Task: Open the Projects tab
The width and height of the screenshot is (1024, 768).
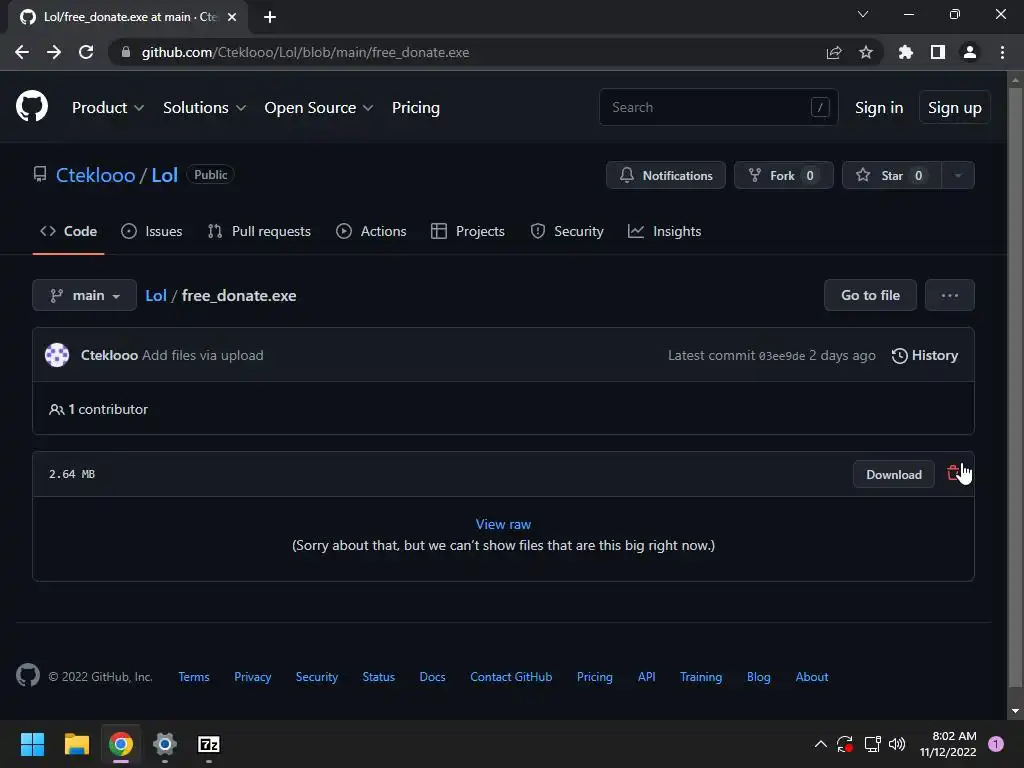Action: (x=468, y=231)
